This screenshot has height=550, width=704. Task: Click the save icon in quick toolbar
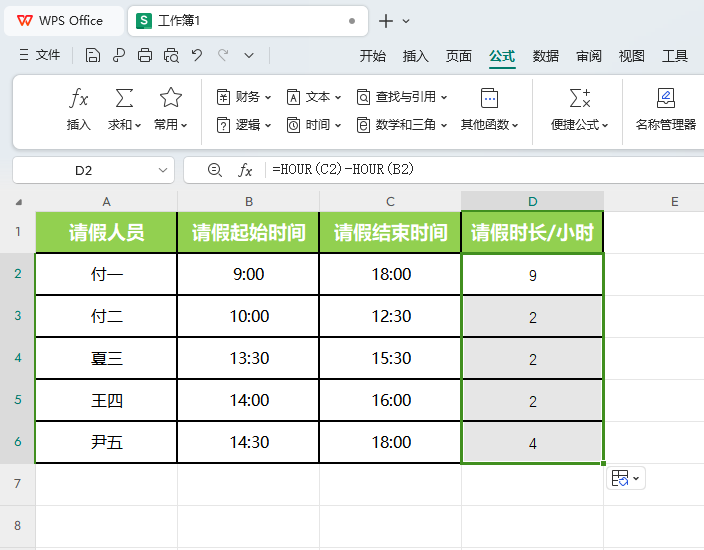pos(92,55)
